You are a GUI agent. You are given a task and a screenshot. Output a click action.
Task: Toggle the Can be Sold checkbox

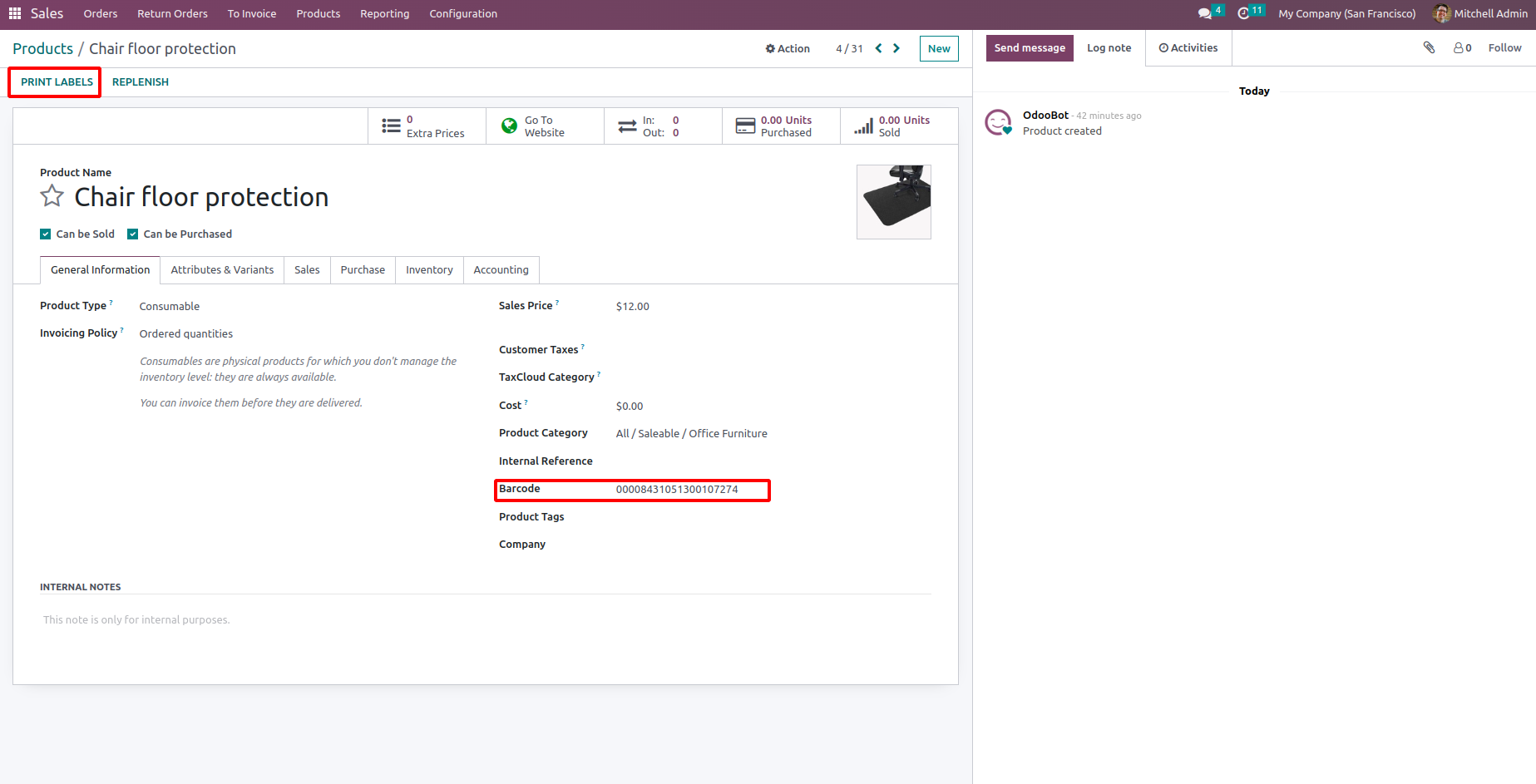coord(46,234)
